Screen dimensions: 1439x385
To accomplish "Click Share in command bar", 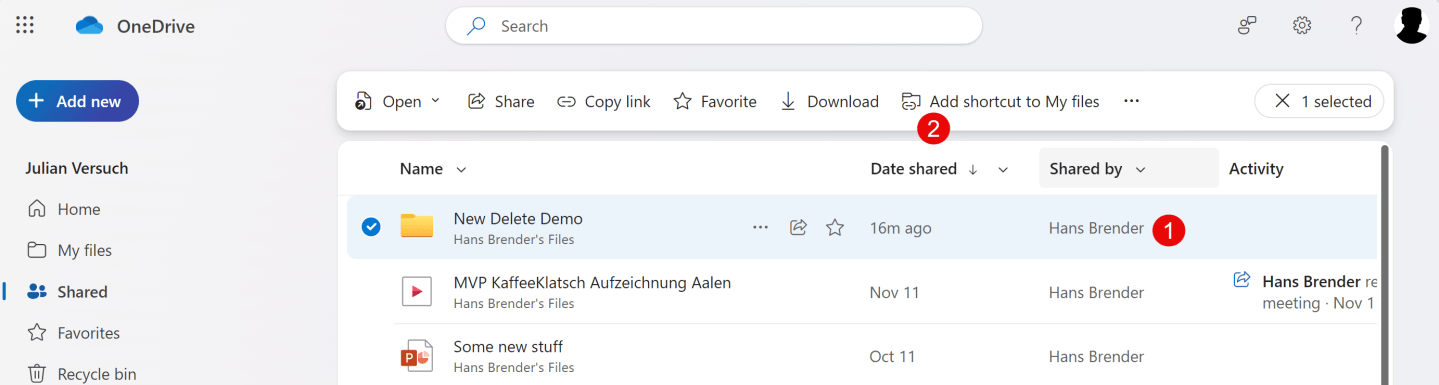I will click(501, 101).
